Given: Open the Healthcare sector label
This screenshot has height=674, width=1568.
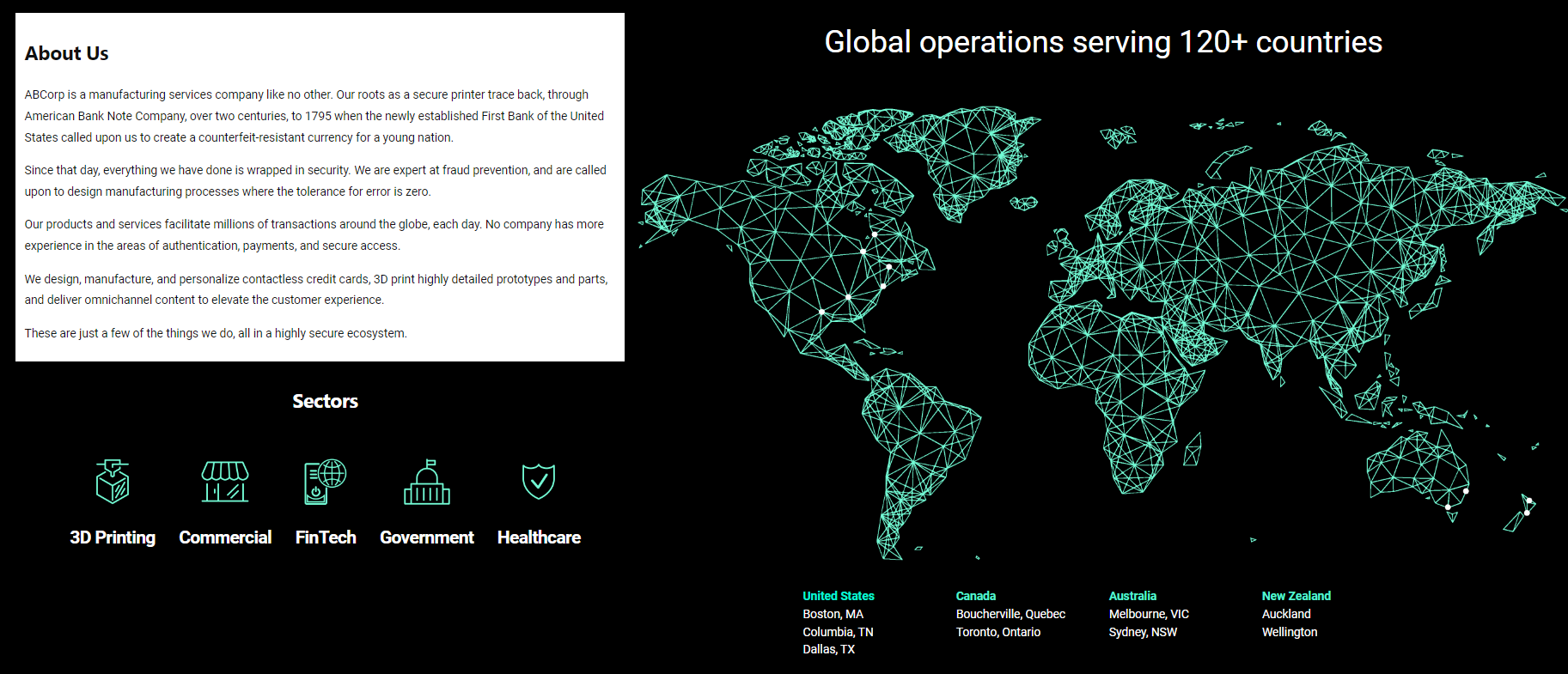Looking at the screenshot, I should click(x=539, y=537).
